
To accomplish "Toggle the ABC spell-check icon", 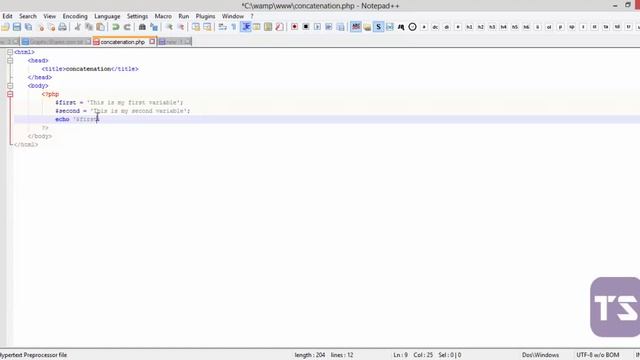I will pyautogui.click(x=356, y=27).
